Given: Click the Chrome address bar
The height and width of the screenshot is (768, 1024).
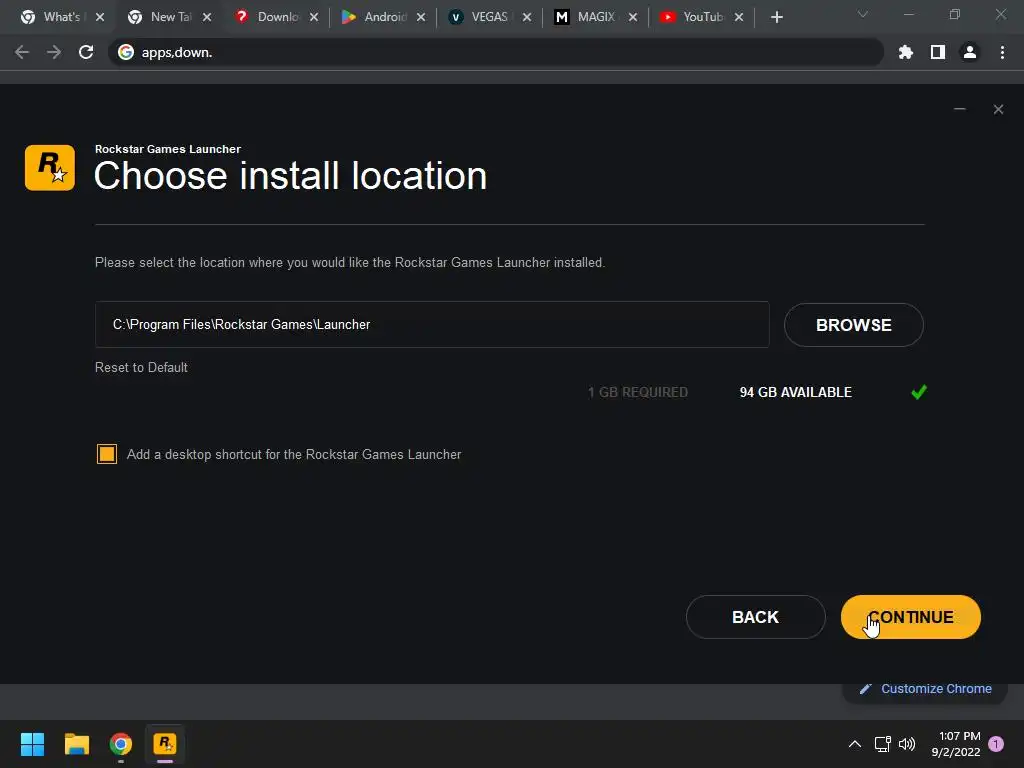Looking at the screenshot, I should [x=496, y=52].
